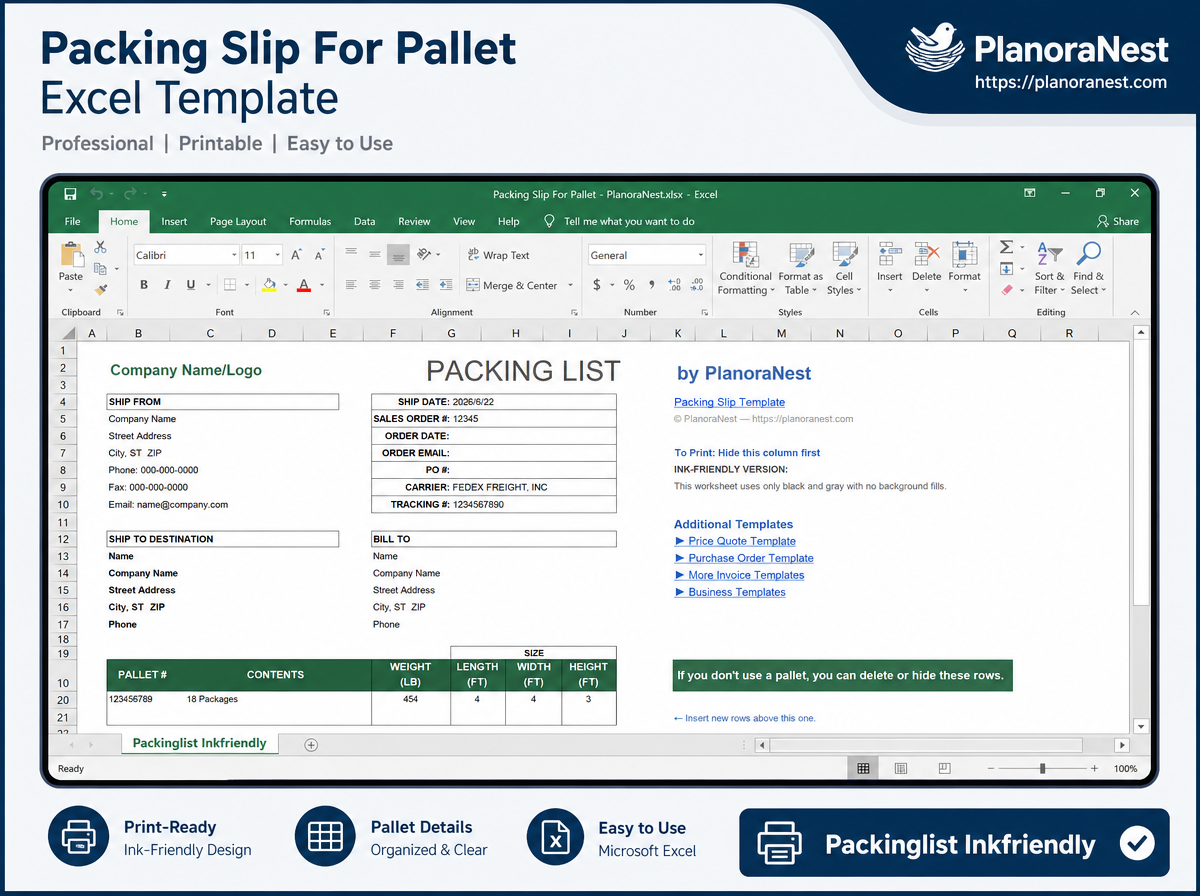Toggle Wrap Text

[498, 255]
